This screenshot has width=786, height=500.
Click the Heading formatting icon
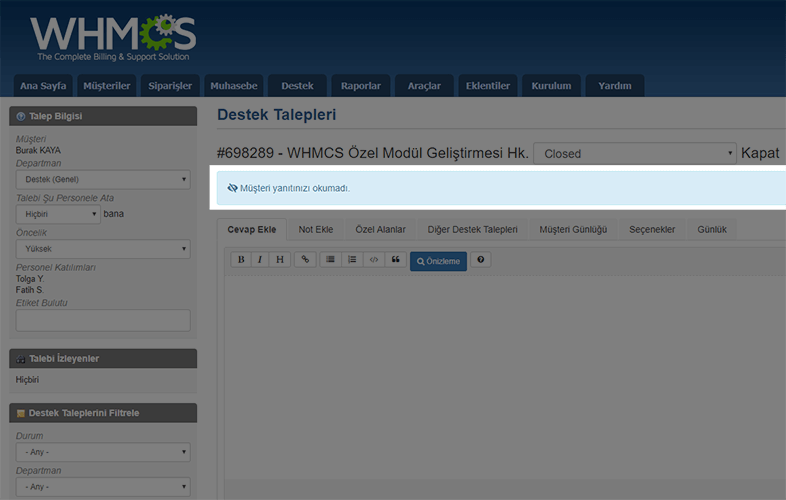tap(280, 259)
